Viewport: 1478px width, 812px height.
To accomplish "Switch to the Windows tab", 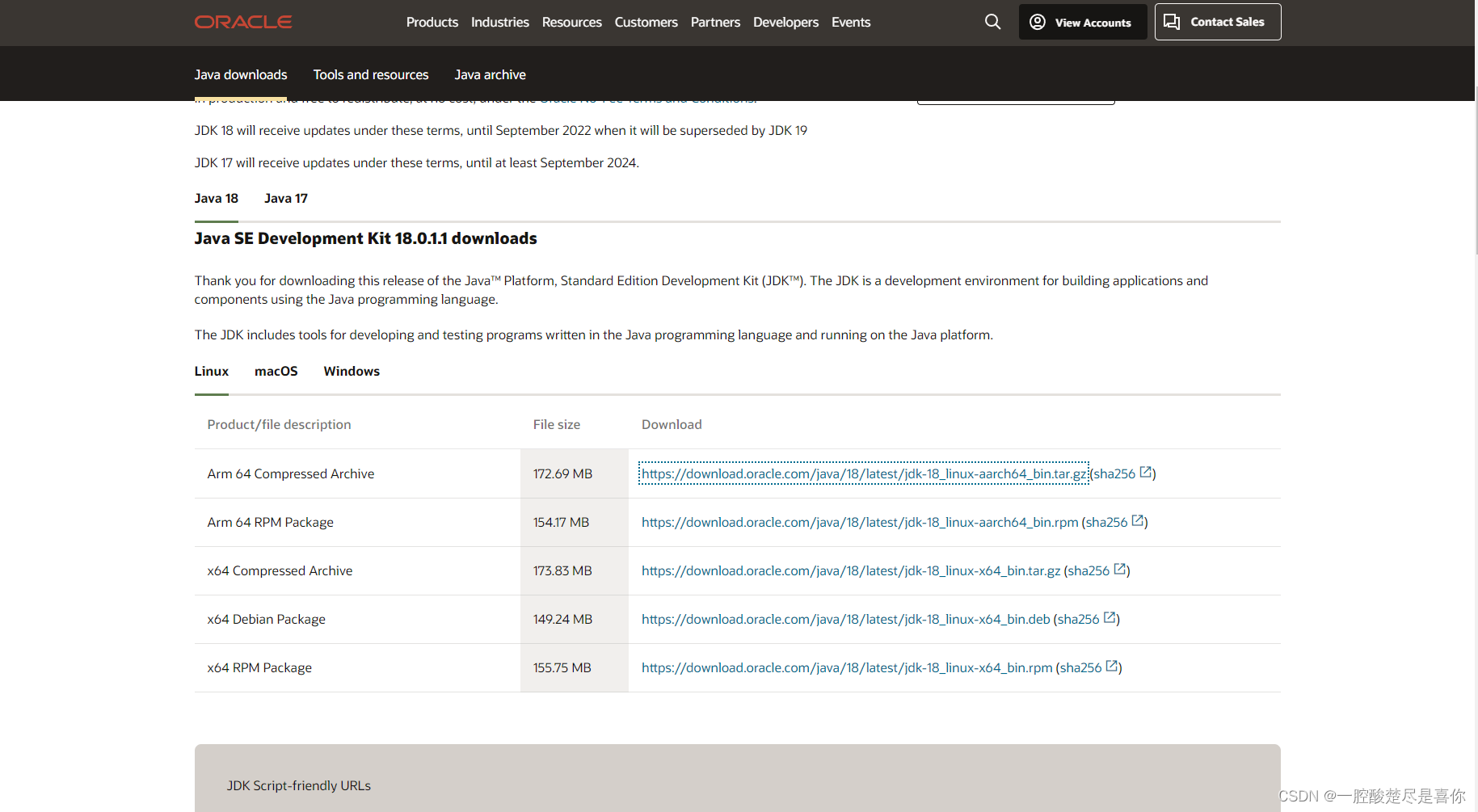I will [352, 372].
